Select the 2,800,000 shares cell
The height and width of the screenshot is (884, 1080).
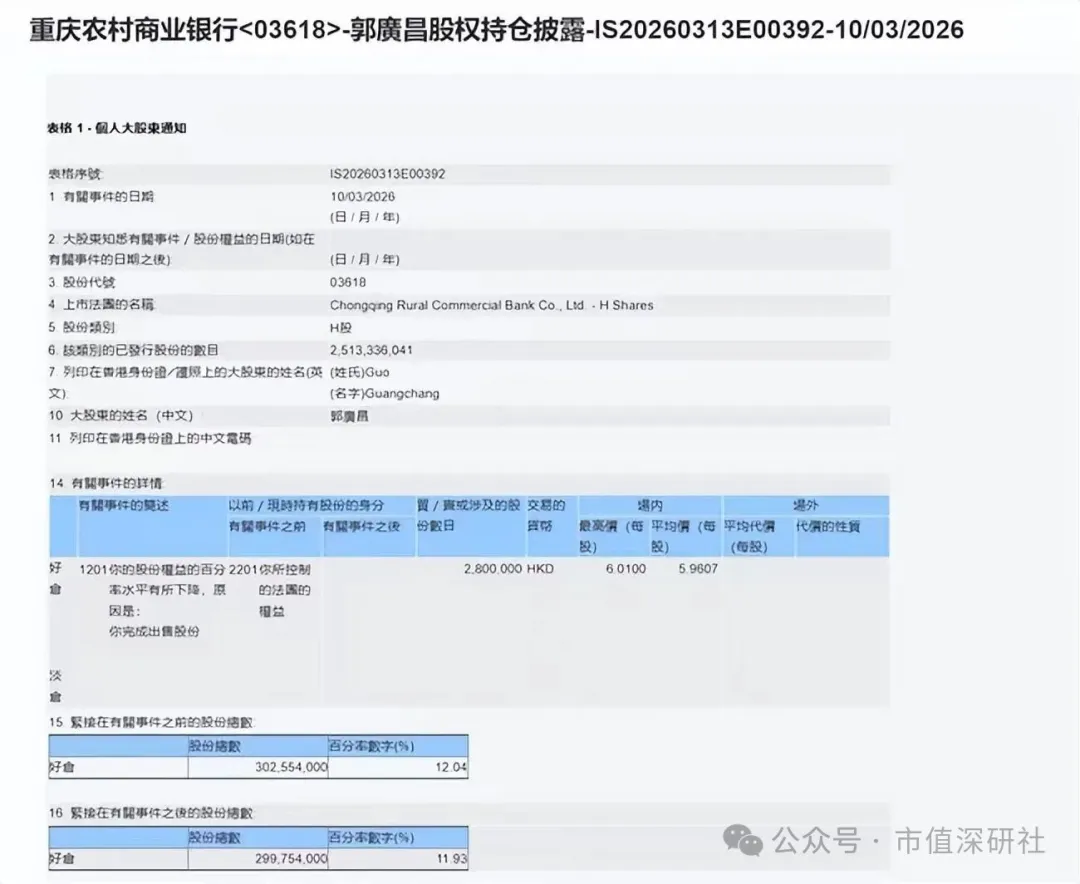coord(492,568)
